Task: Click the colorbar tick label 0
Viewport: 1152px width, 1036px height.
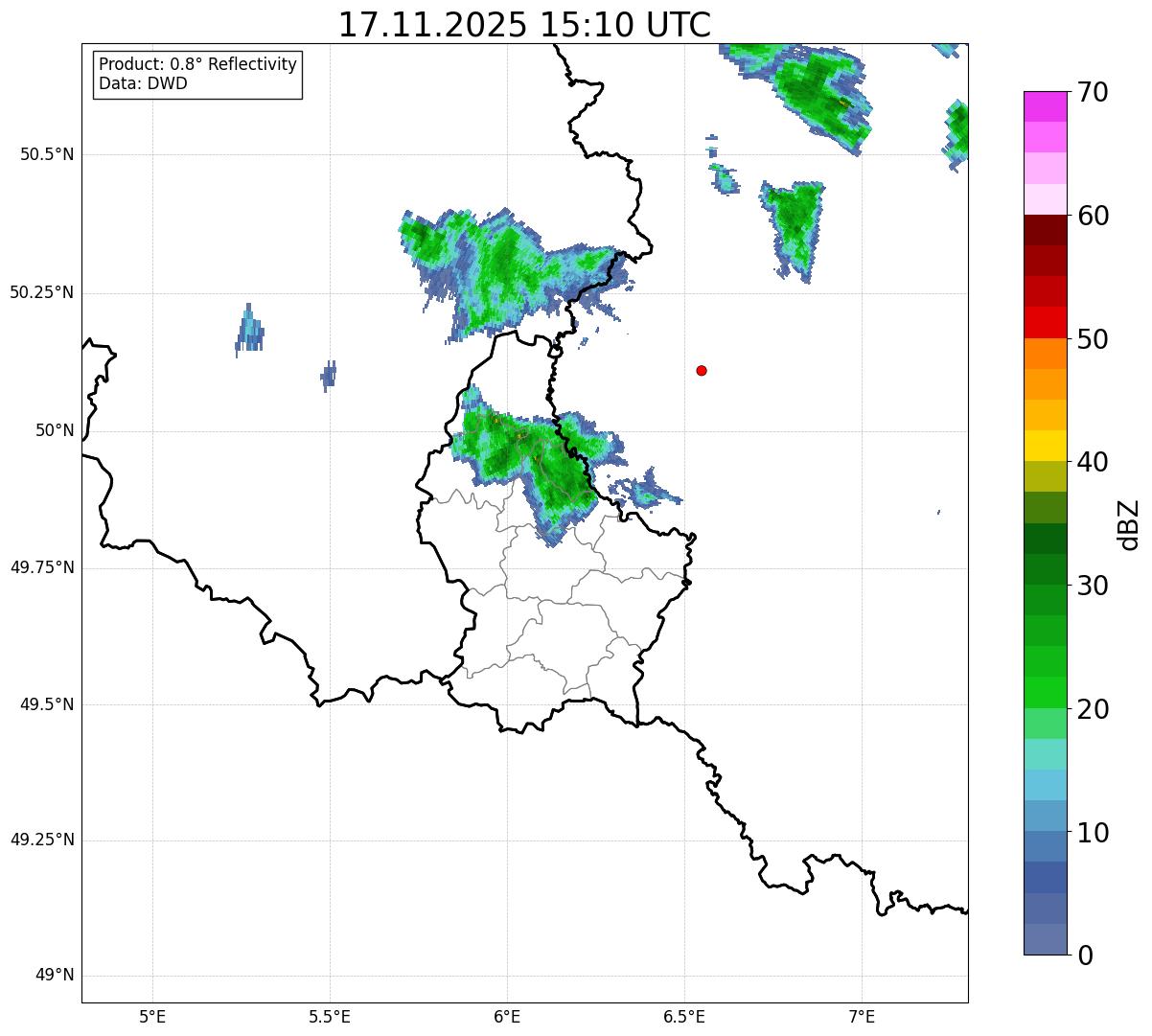Action: pos(1085,955)
